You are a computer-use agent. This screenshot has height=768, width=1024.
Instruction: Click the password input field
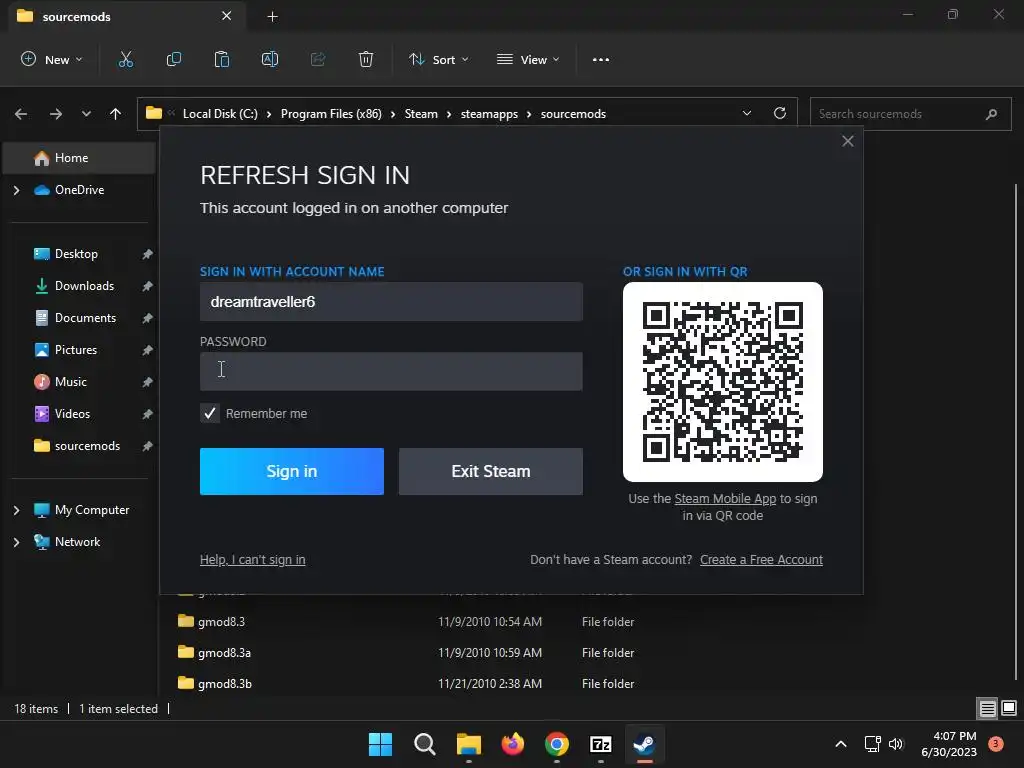point(391,372)
